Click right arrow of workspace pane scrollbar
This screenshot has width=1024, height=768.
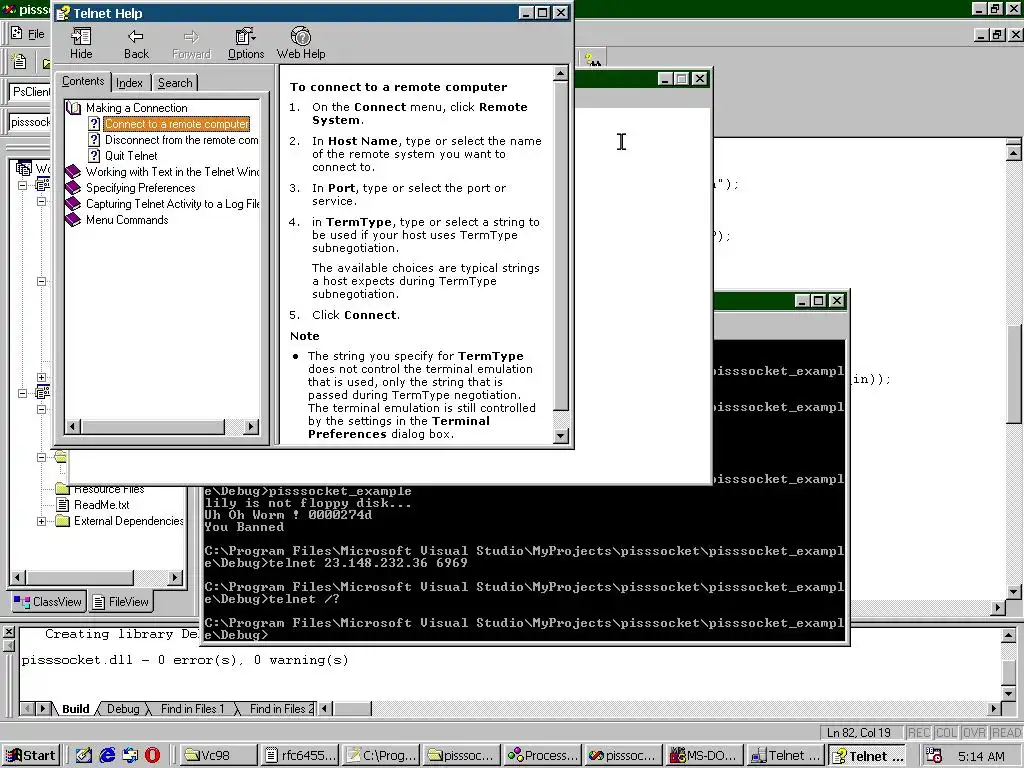tap(175, 577)
